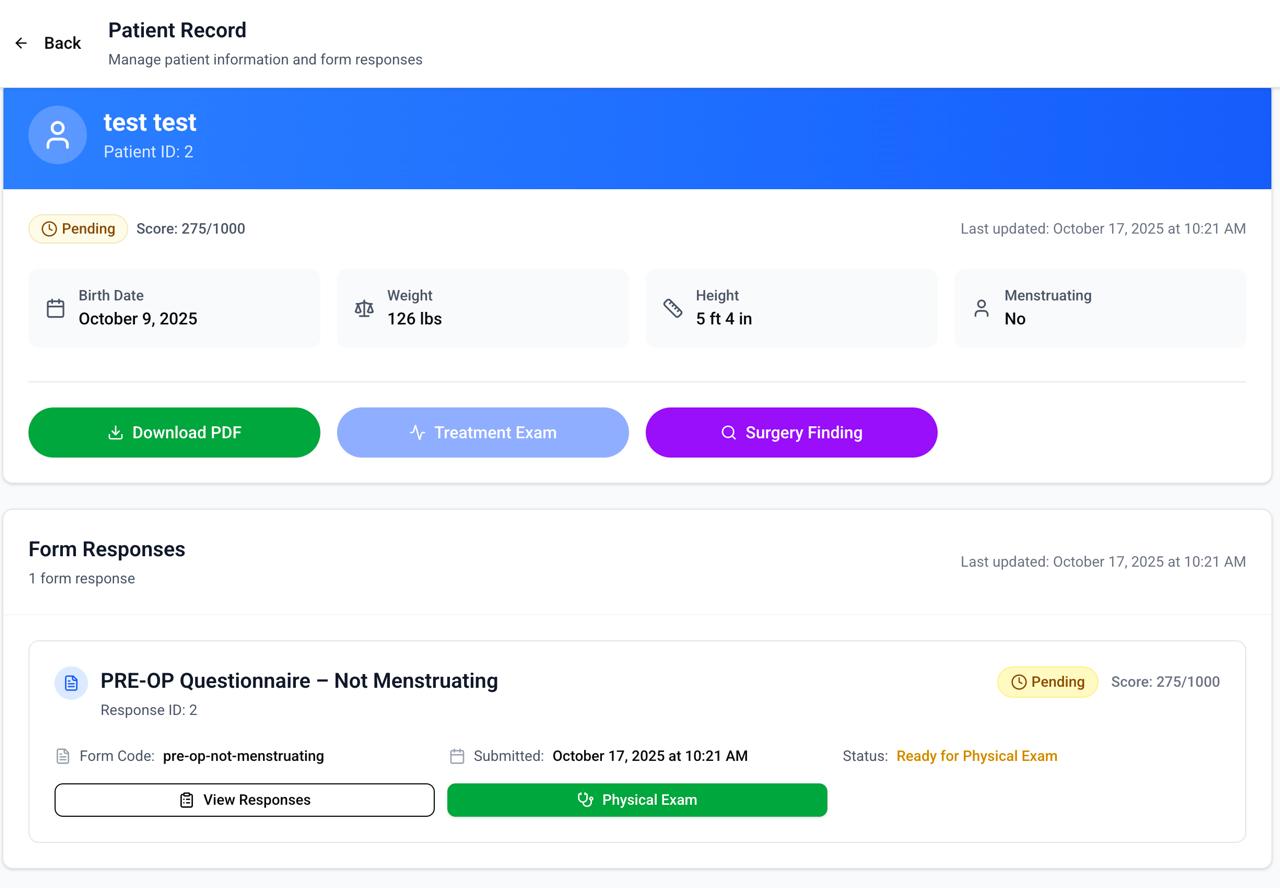The height and width of the screenshot is (888, 1280).
Task: Start the Physical Exam
Action: pyautogui.click(x=637, y=800)
